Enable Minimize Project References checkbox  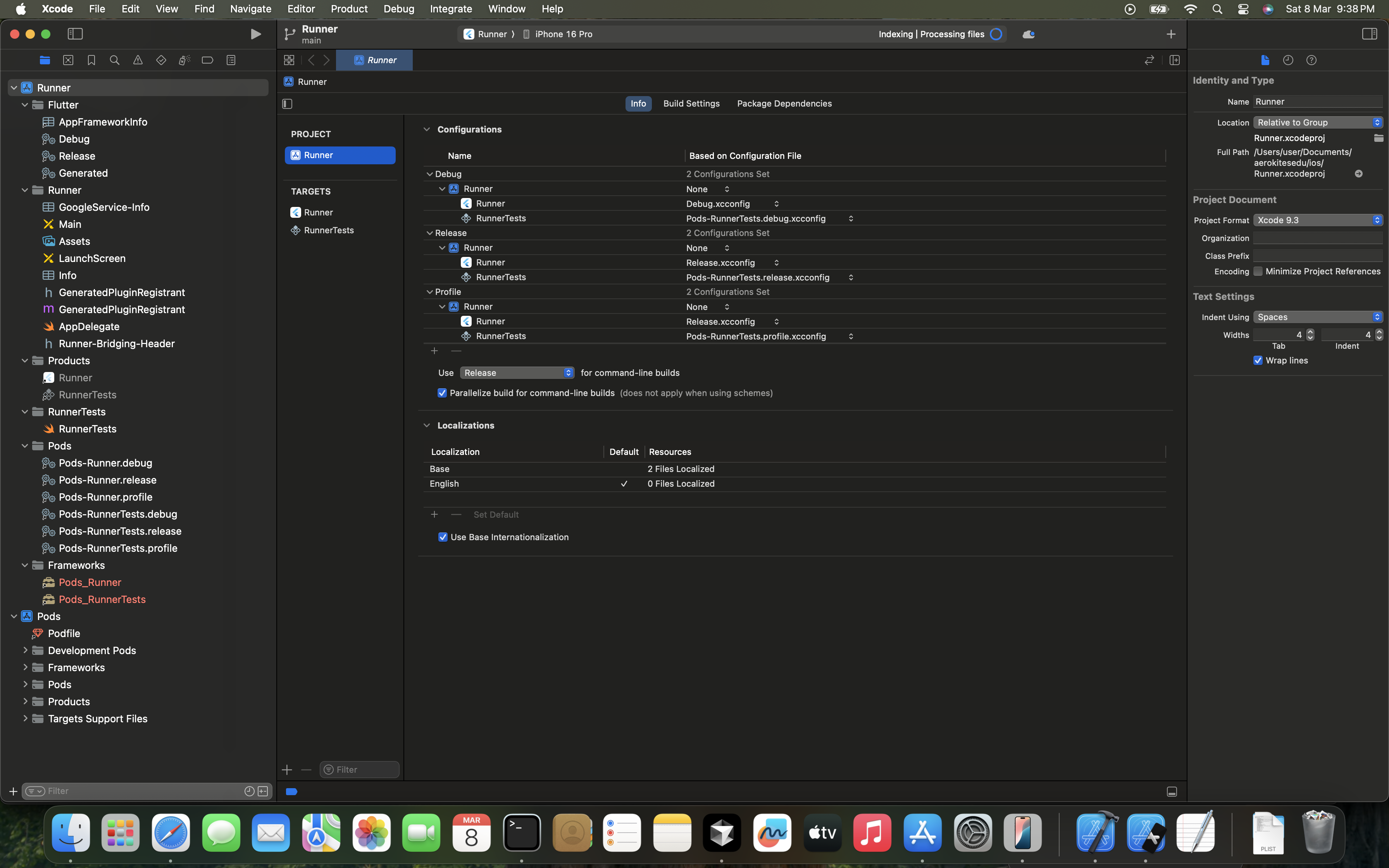point(1258,272)
